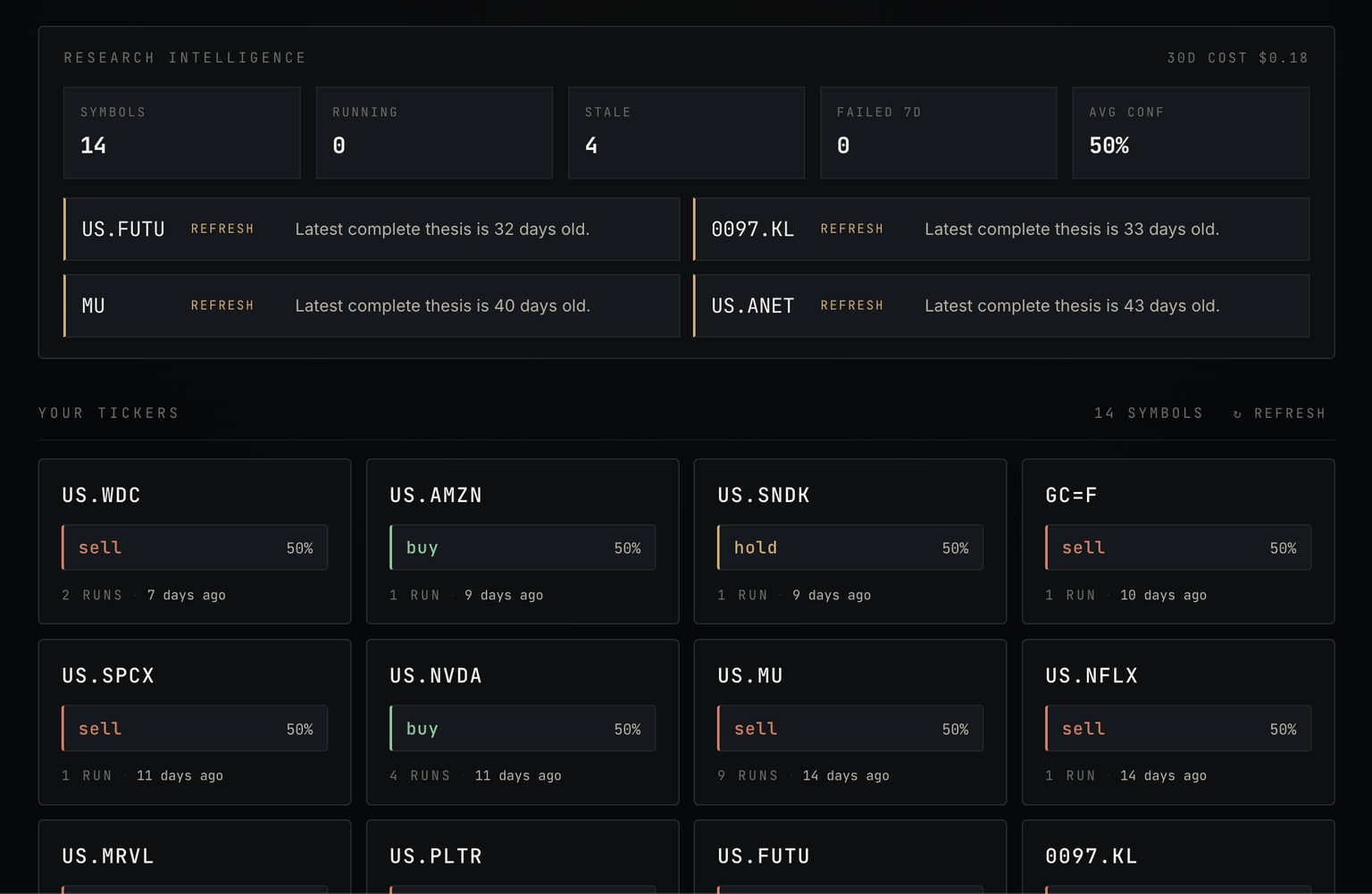The image size is (1372, 894).
Task: Open the Failed 7D stat tile
Action: point(938,132)
